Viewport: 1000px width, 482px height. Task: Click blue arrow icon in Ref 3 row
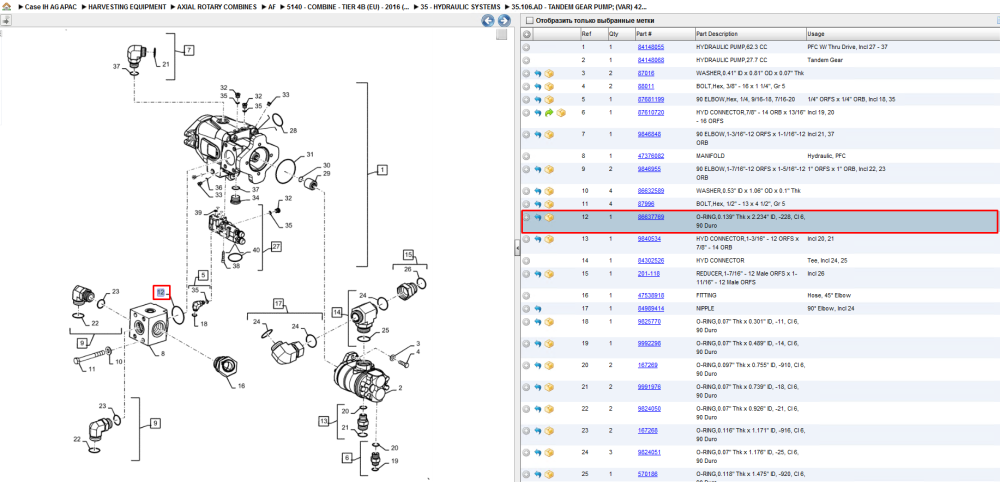538,73
